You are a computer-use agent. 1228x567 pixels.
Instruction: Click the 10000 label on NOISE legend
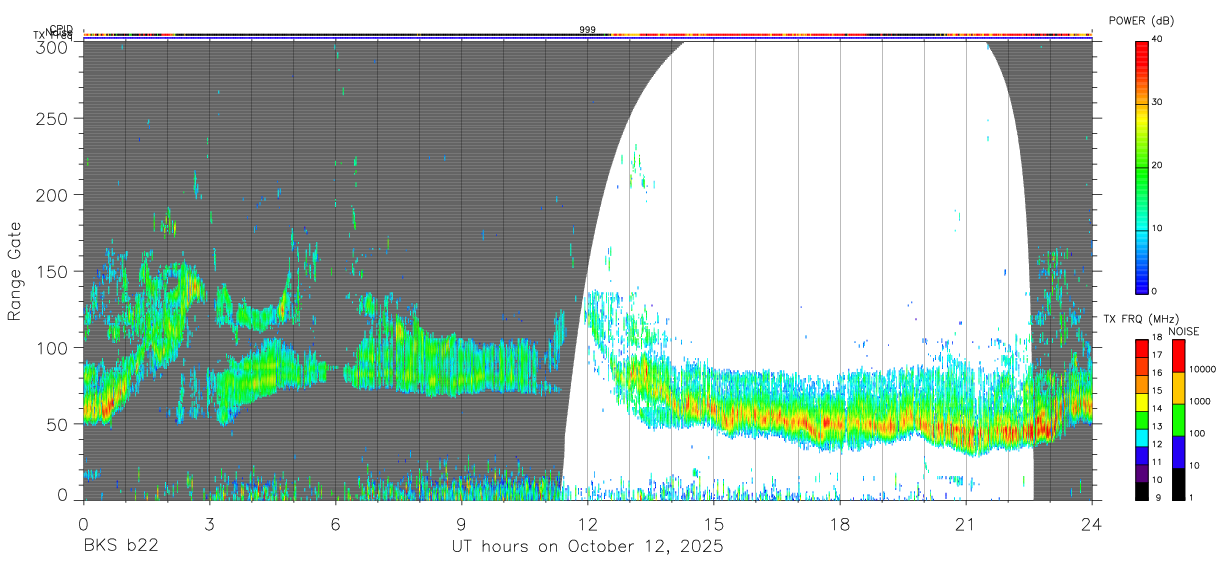tap(1202, 370)
